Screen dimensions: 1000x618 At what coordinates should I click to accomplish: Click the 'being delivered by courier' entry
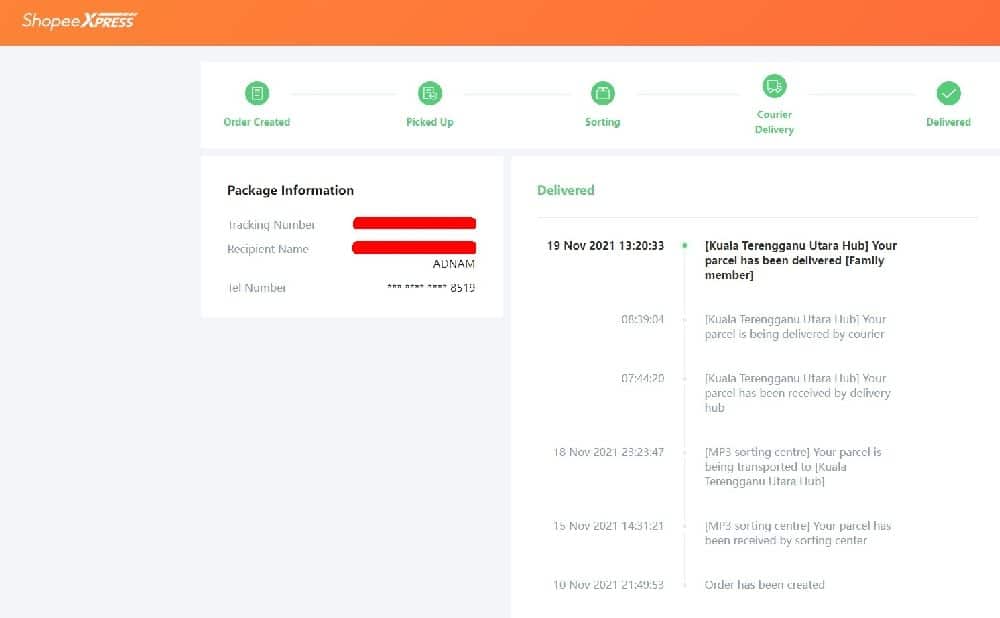tap(795, 327)
